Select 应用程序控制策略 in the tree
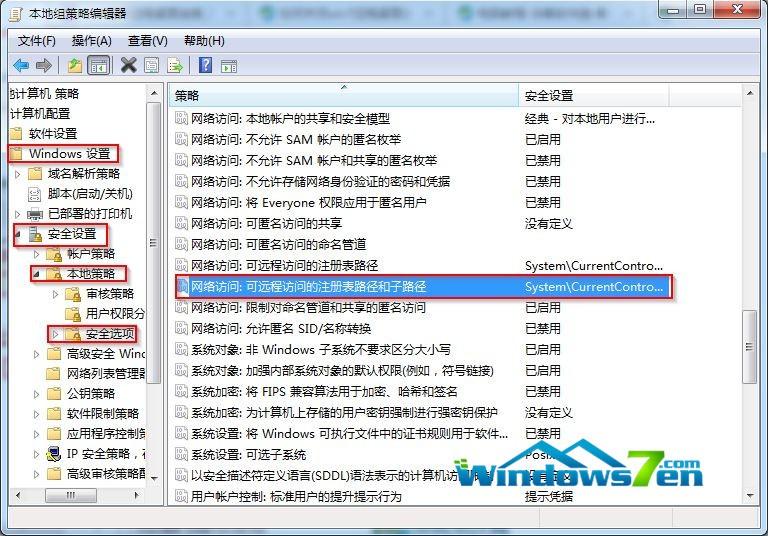 tap(106, 434)
